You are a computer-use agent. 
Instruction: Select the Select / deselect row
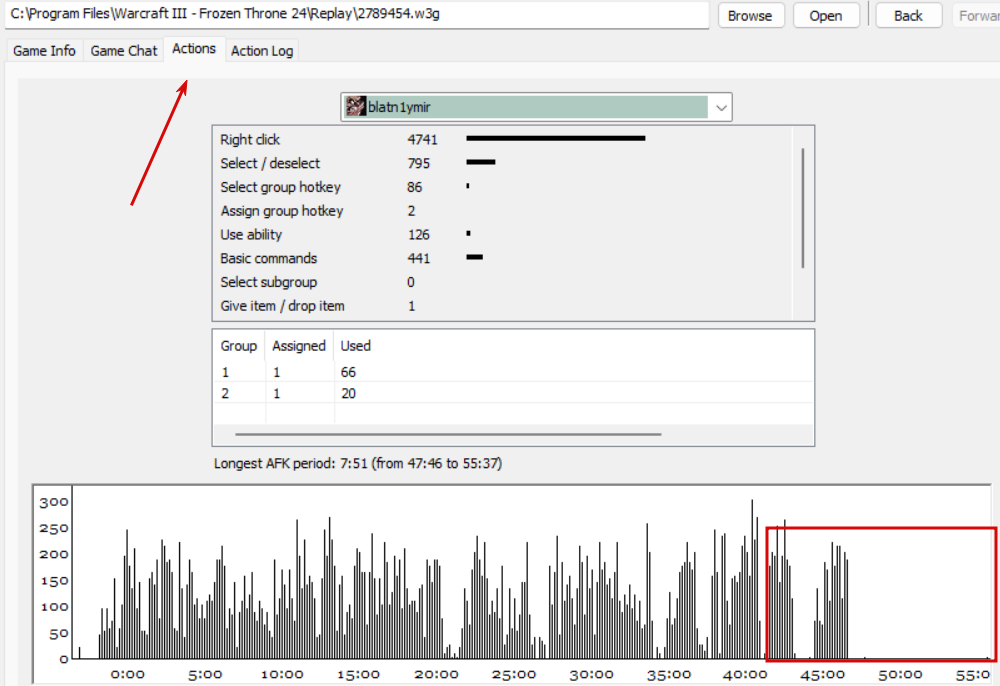tap(503, 163)
